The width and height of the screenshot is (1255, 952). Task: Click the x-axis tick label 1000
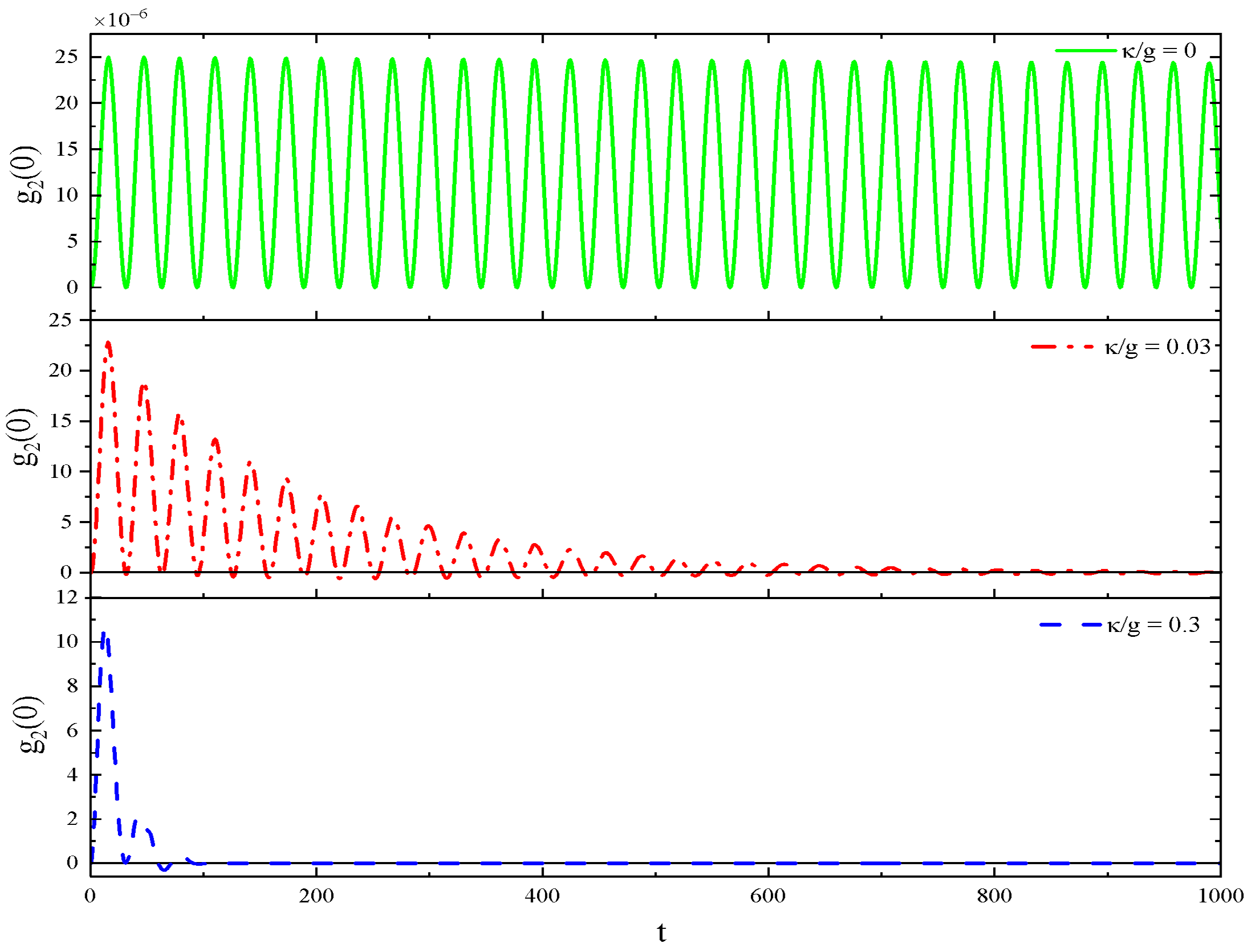[1221, 896]
